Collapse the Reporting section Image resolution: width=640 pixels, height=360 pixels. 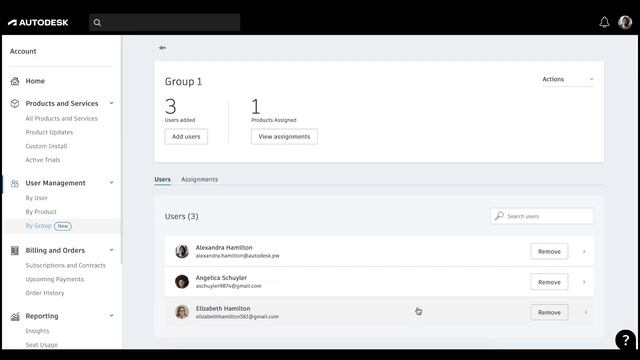(x=111, y=316)
